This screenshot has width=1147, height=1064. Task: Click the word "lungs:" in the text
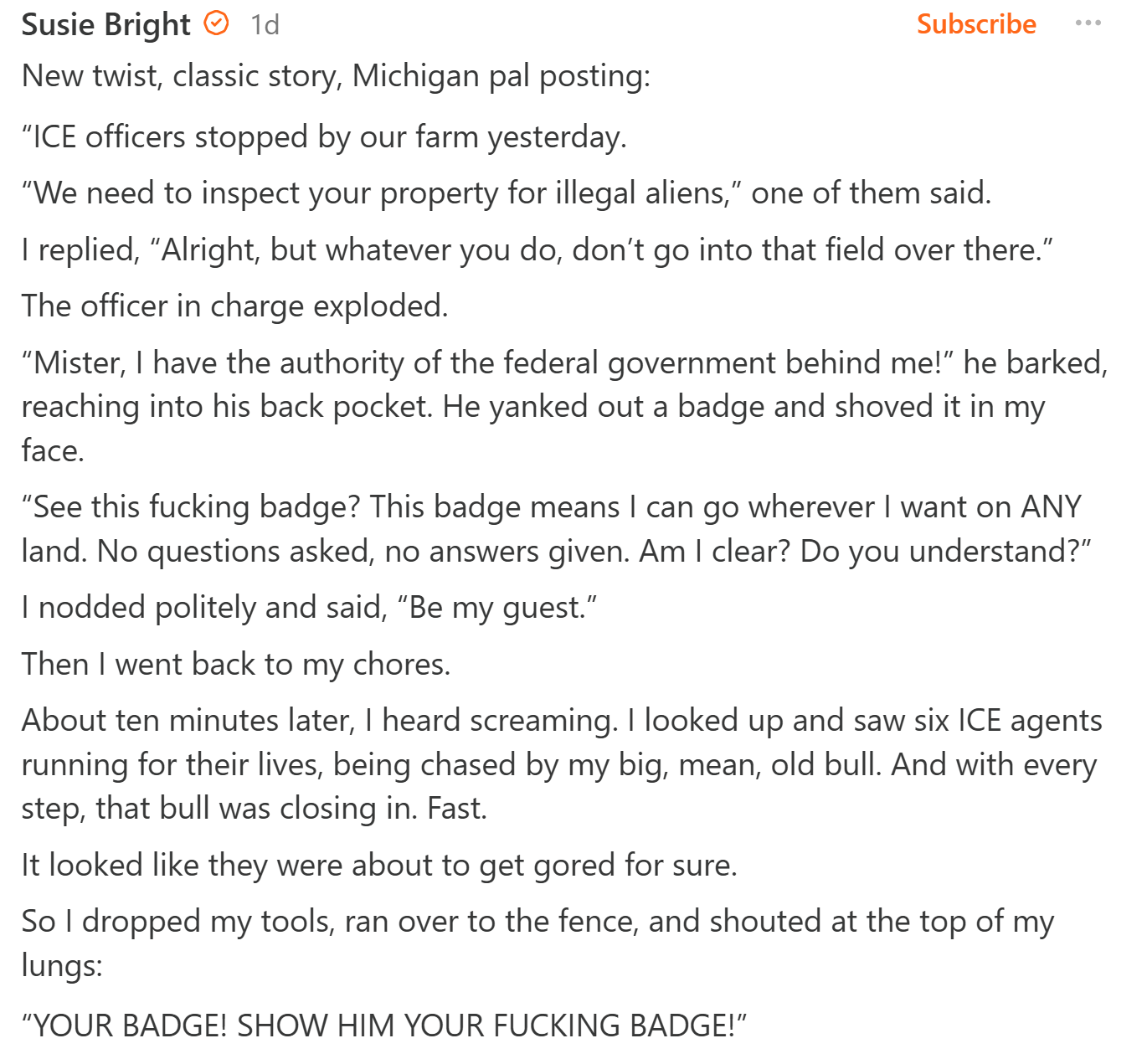pos(62,965)
